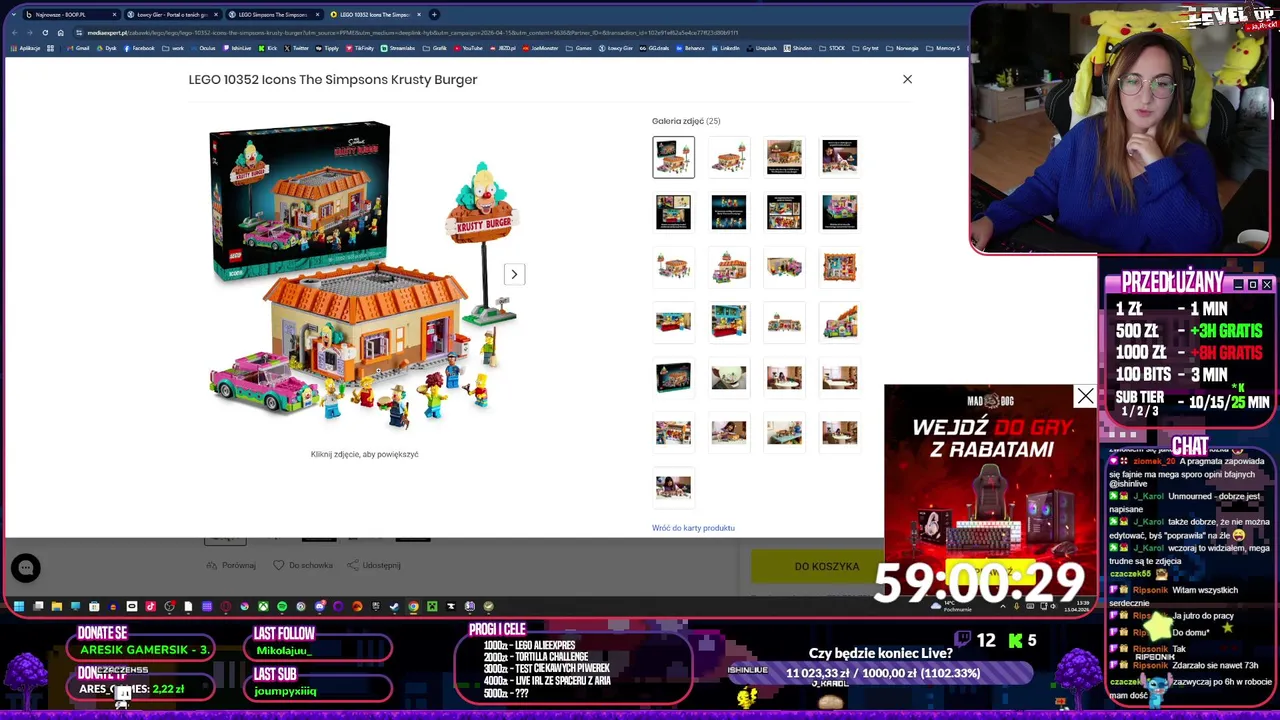Open the Shinden bookmark
The image size is (1280, 720).
[798, 48]
